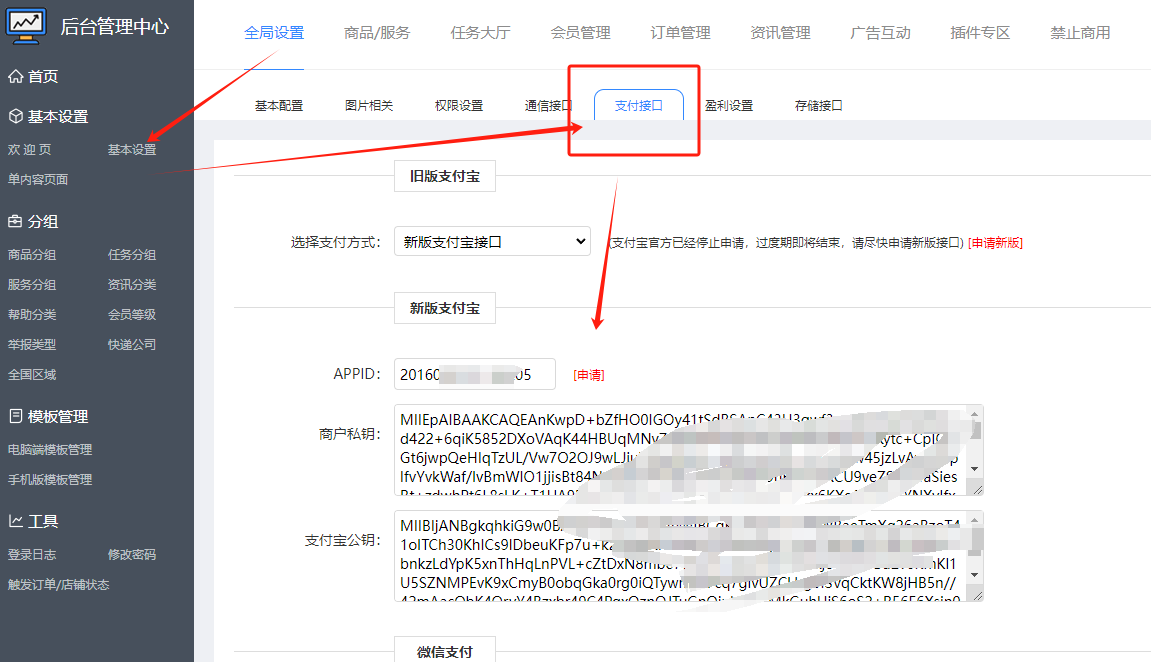This screenshot has width=1151, height=662.
Task: Select the 支付接口 tab
Action: click(639, 105)
